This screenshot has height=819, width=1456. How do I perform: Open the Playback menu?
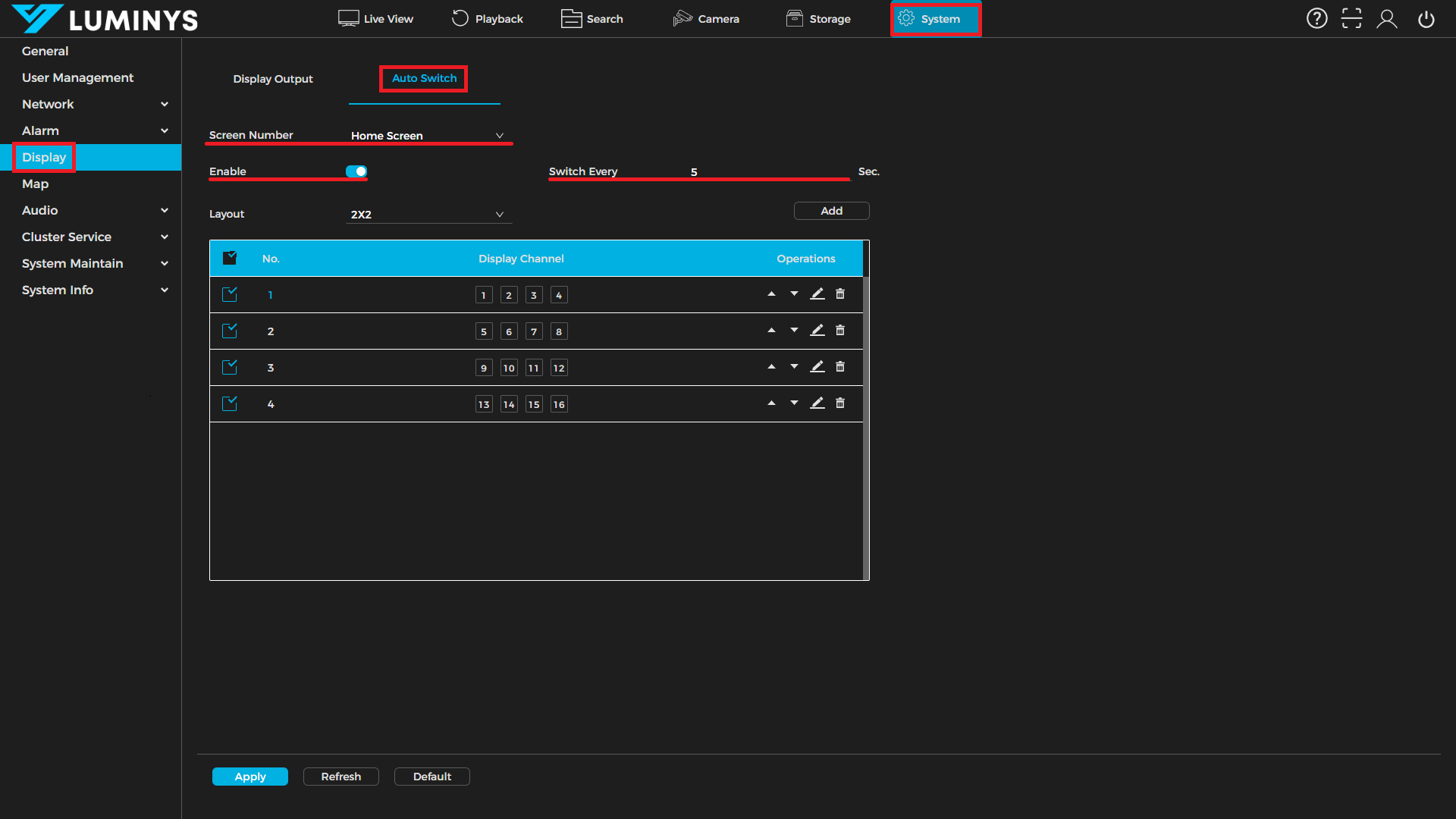(488, 18)
